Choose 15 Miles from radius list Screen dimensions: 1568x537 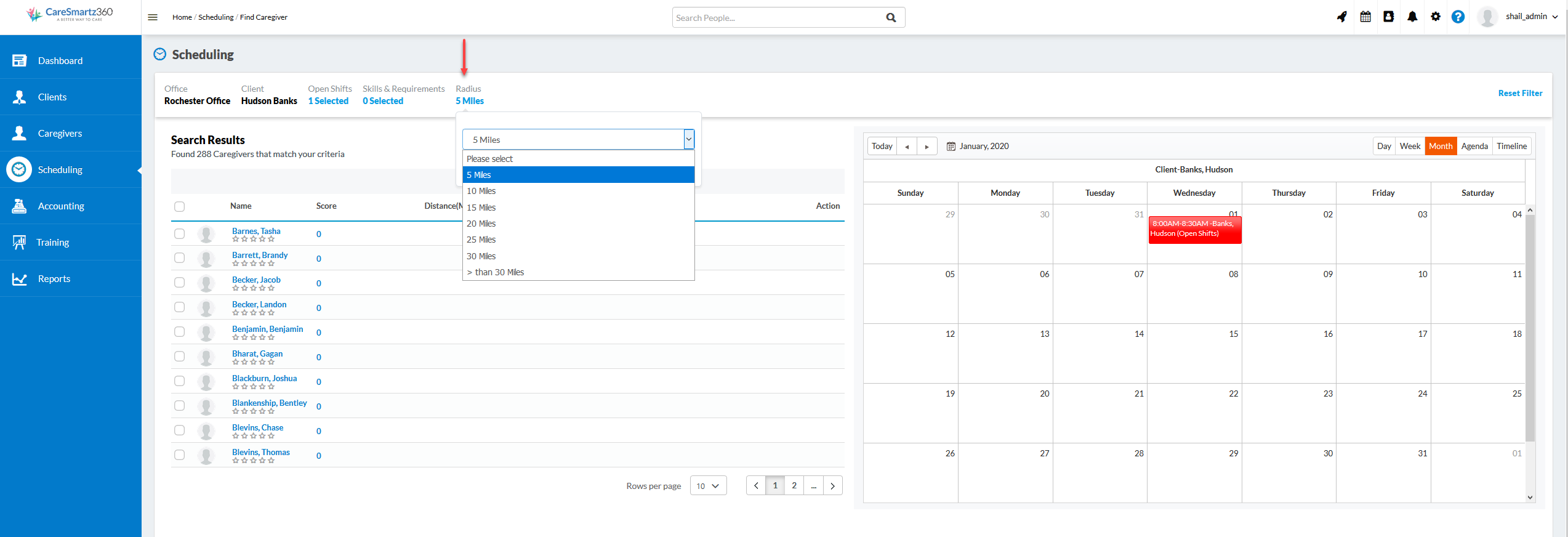click(x=481, y=208)
